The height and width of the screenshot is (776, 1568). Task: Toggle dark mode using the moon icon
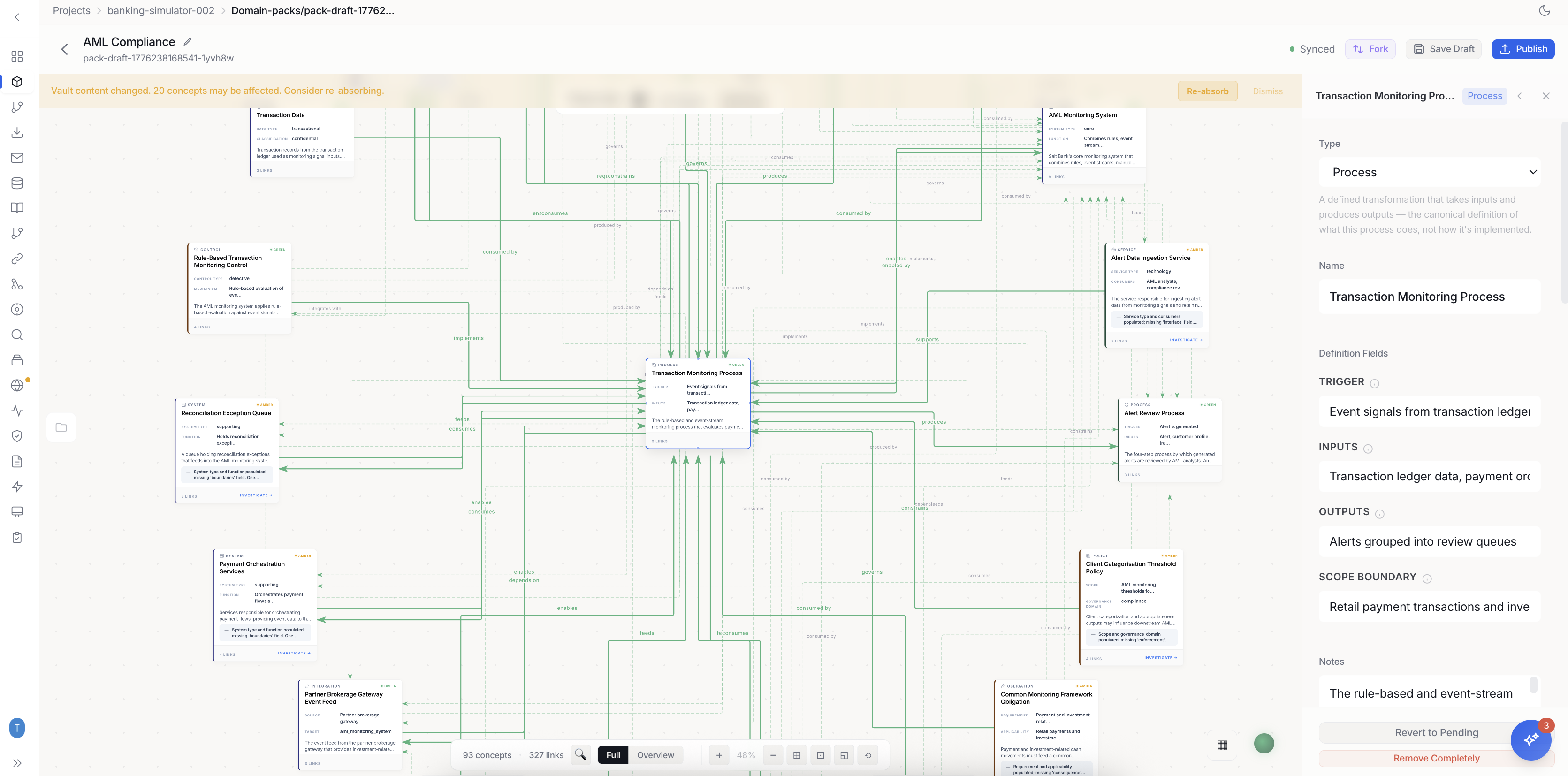click(x=1544, y=10)
